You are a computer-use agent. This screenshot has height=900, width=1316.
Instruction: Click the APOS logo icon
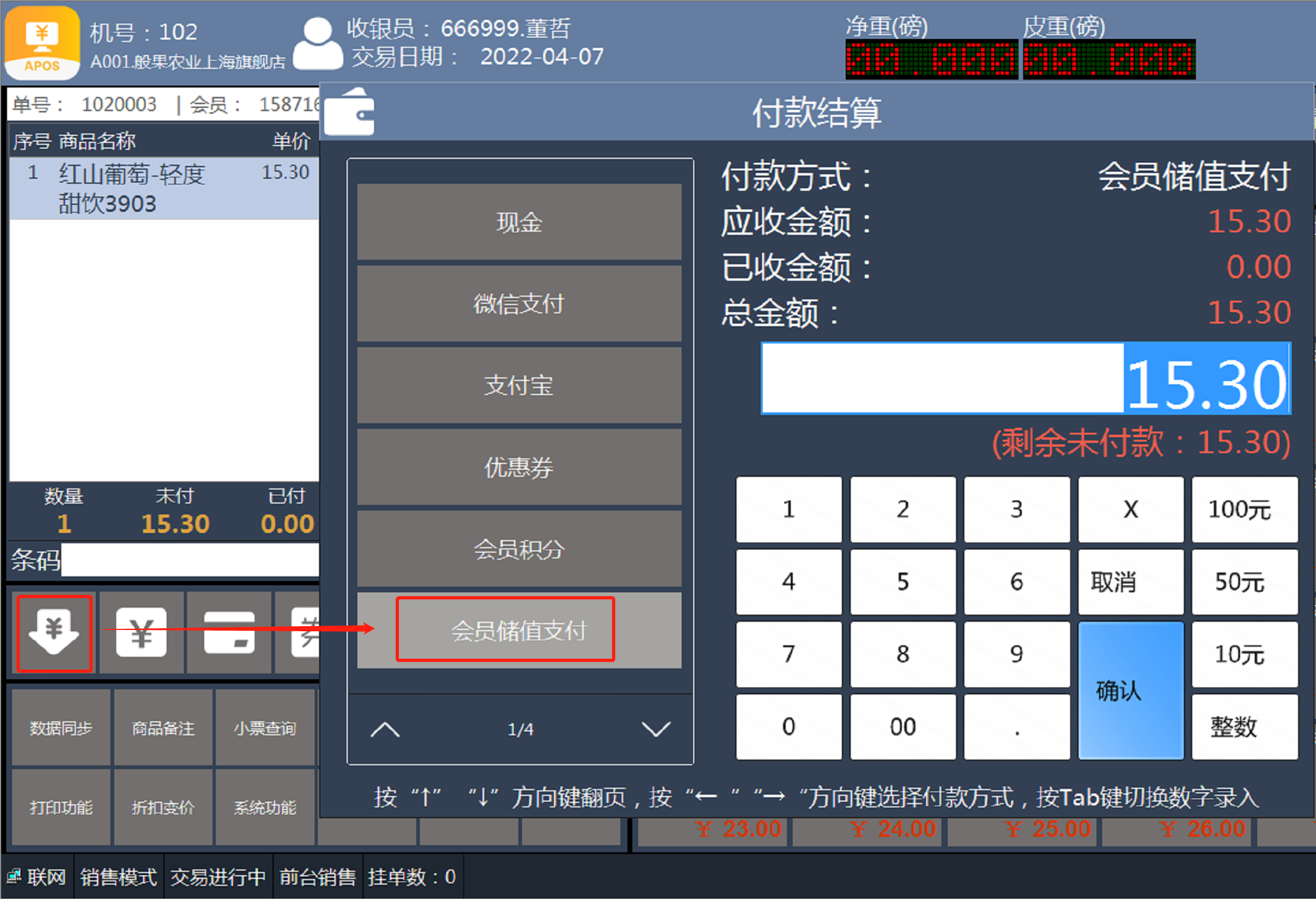42,43
